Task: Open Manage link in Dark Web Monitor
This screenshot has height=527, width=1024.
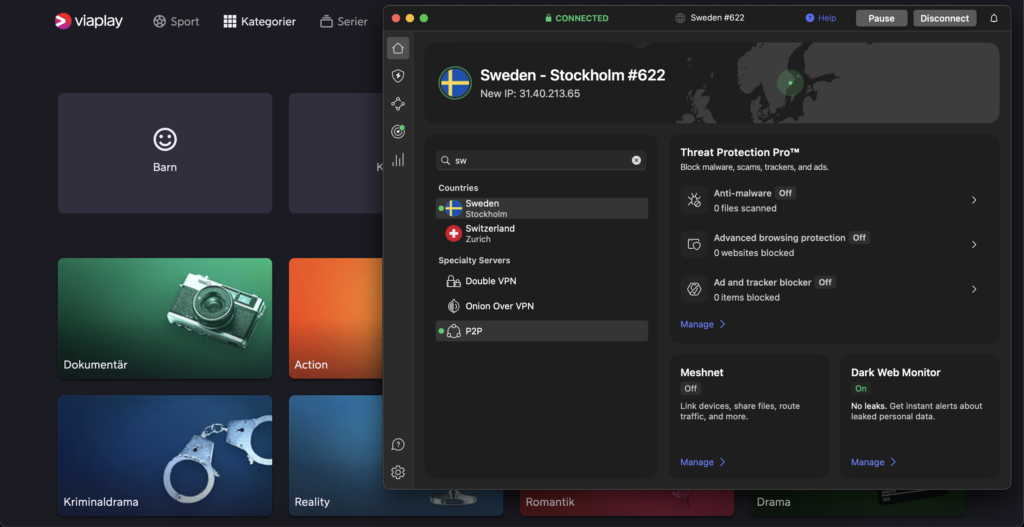Action: click(873, 462)
